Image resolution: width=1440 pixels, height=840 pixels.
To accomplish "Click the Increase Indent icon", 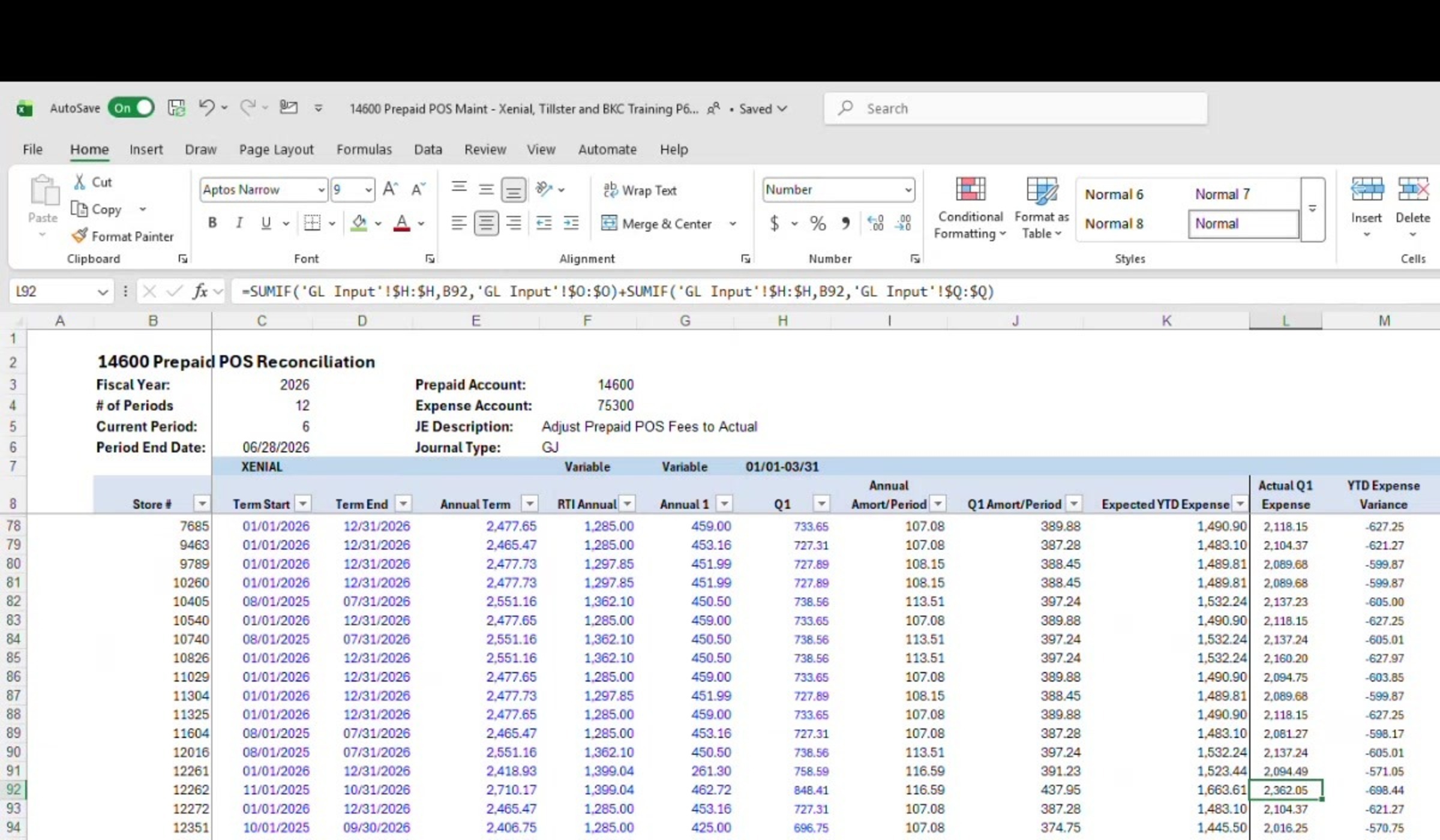I will click(x=571, y=223).
